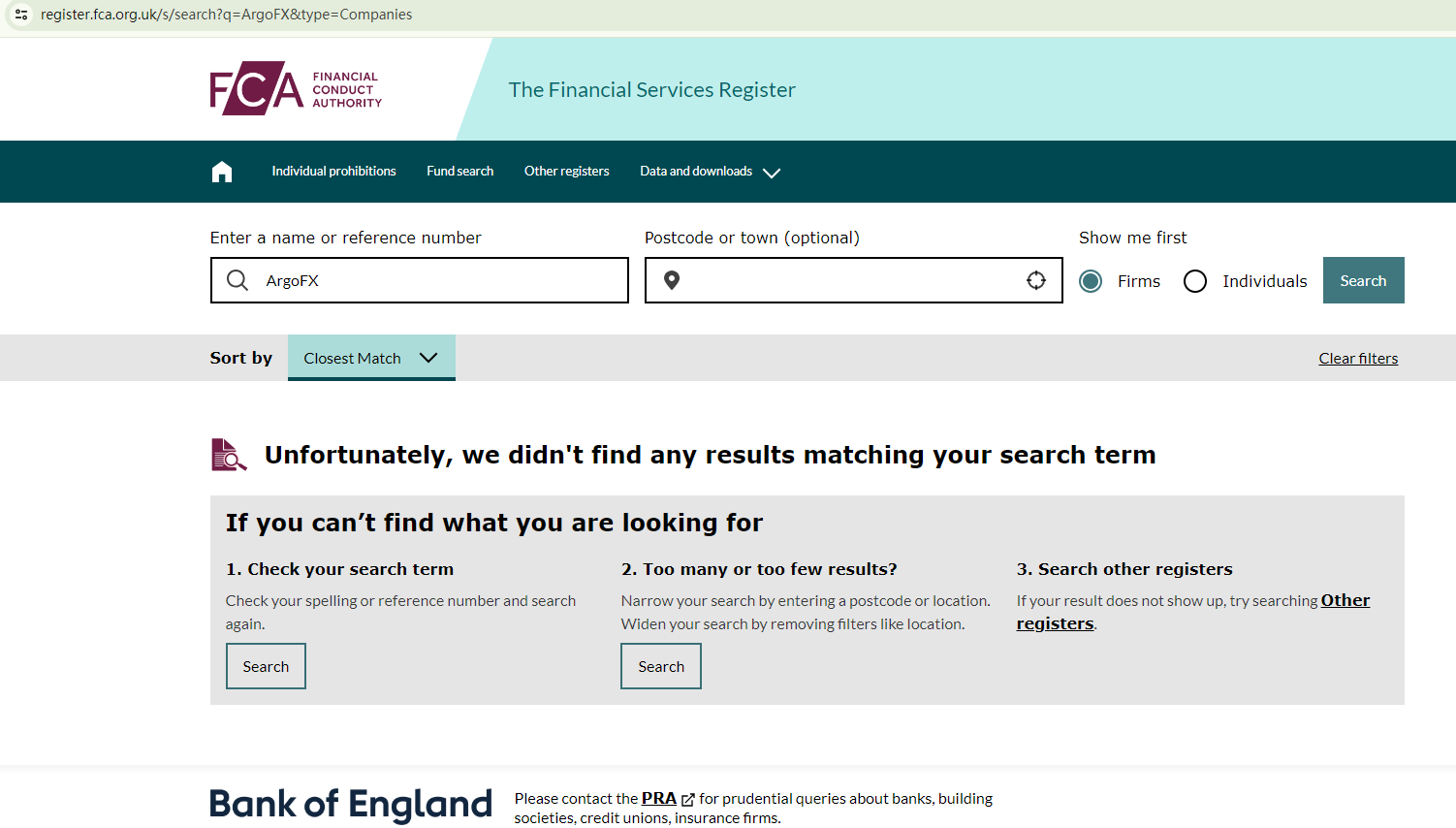Click the location pin icon

[672, 280]
